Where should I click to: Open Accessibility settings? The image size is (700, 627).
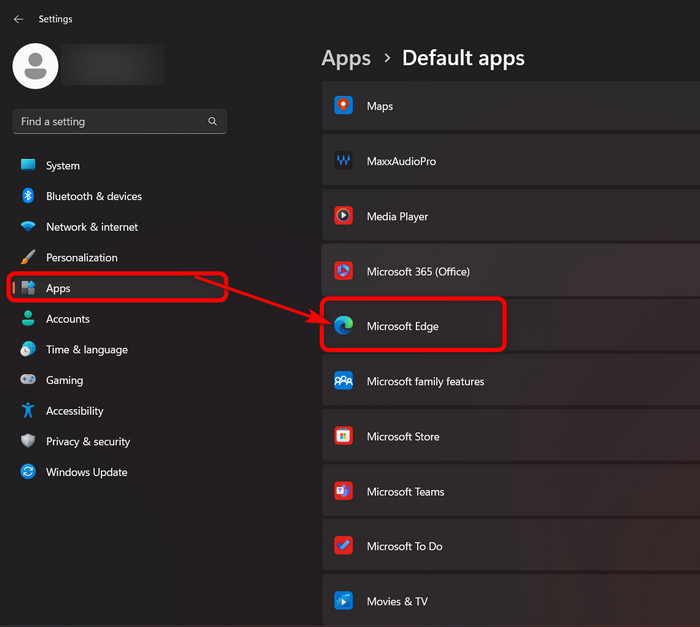[x=118, y=411]
